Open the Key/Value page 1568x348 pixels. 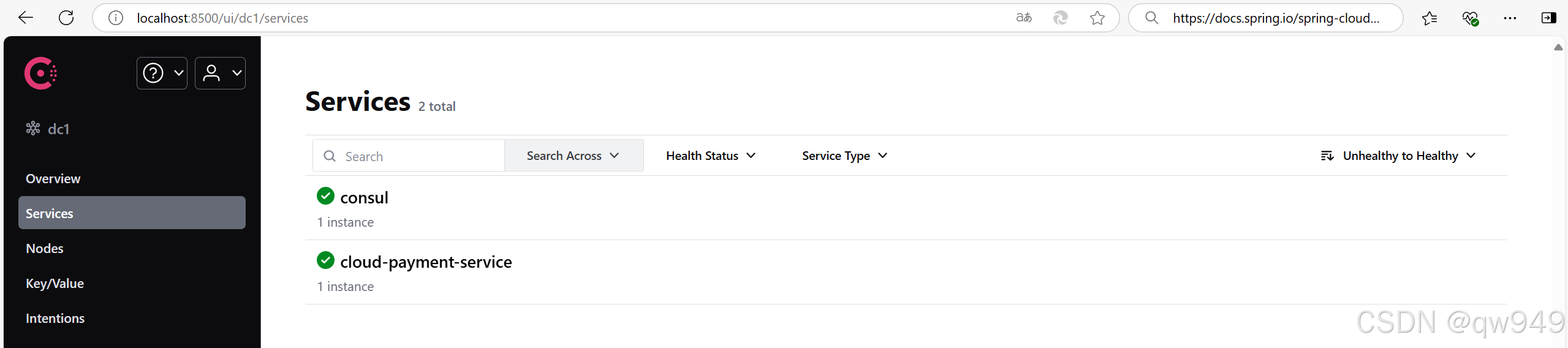click(x=55, y=283)
